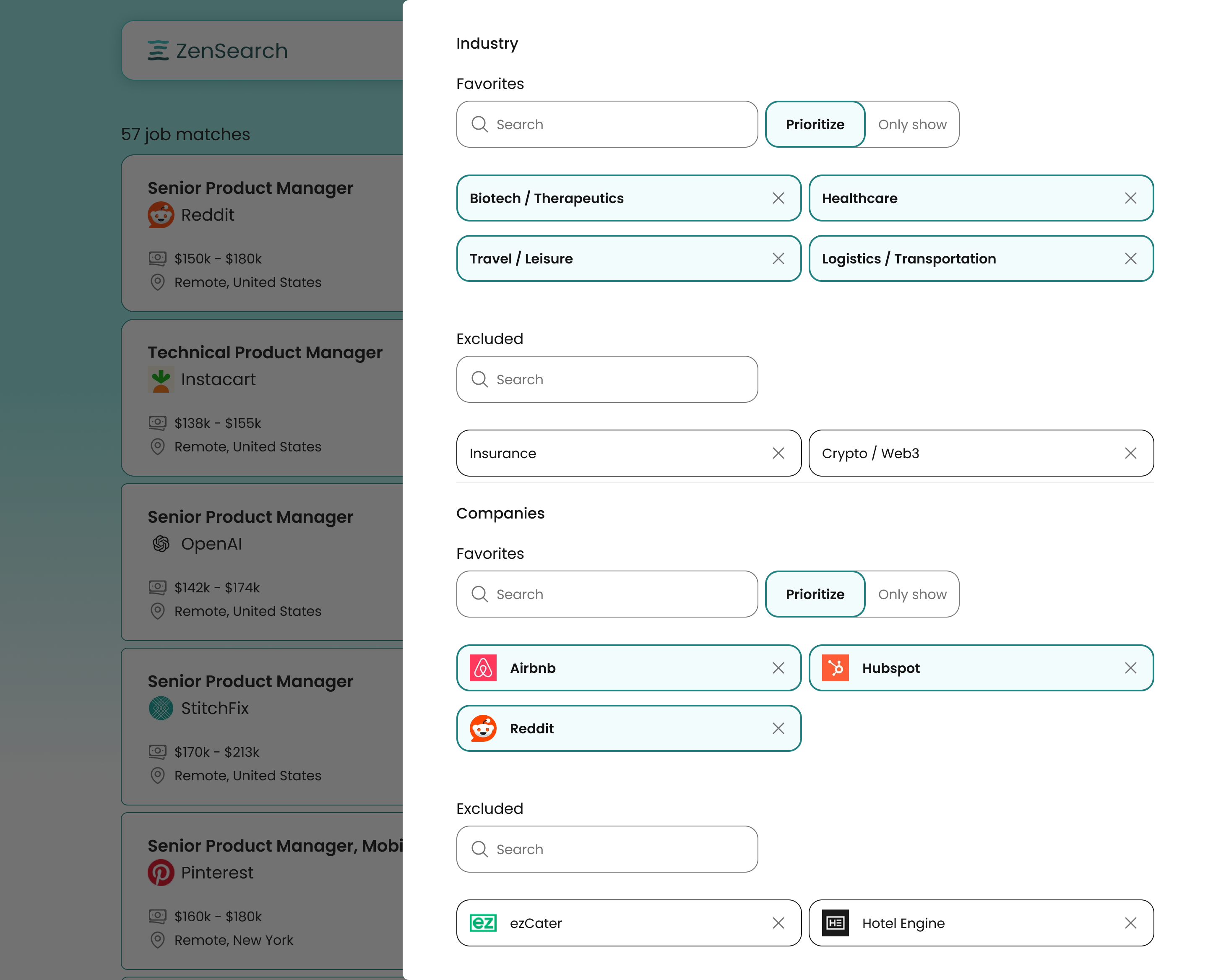This screenshot has height=980, width=1208.
Task: Focus the Companies Favorites search field
Action: coord(607,594)
